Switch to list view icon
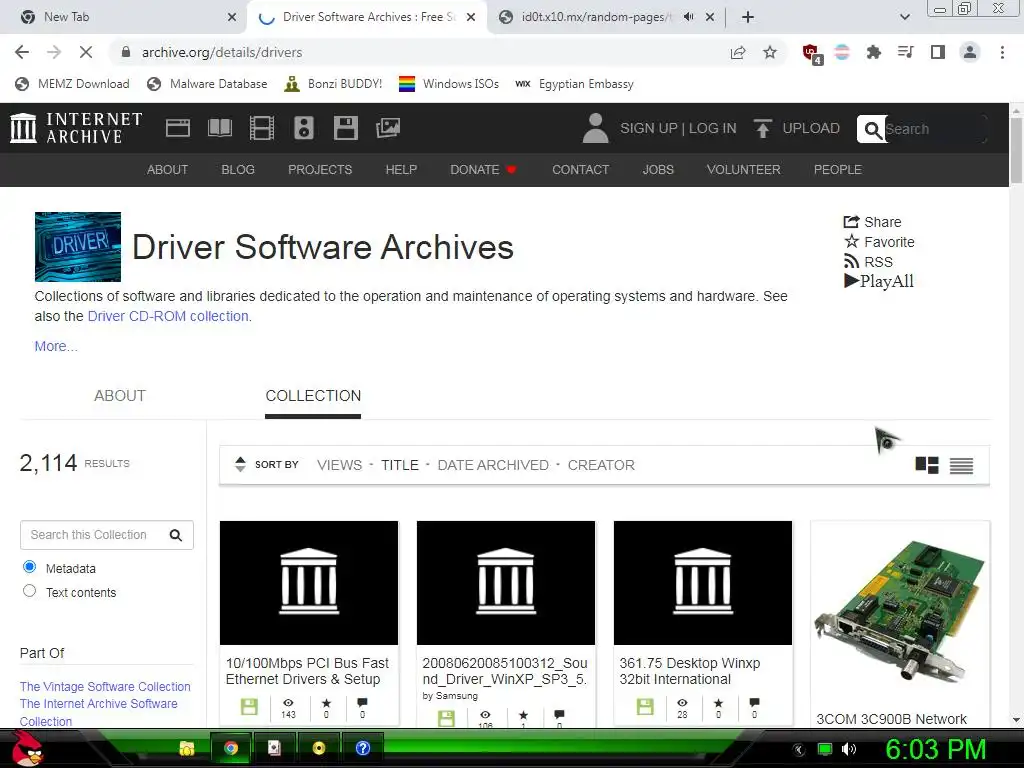This screenshot has height=768, width=1024. (x=961, y=465)
